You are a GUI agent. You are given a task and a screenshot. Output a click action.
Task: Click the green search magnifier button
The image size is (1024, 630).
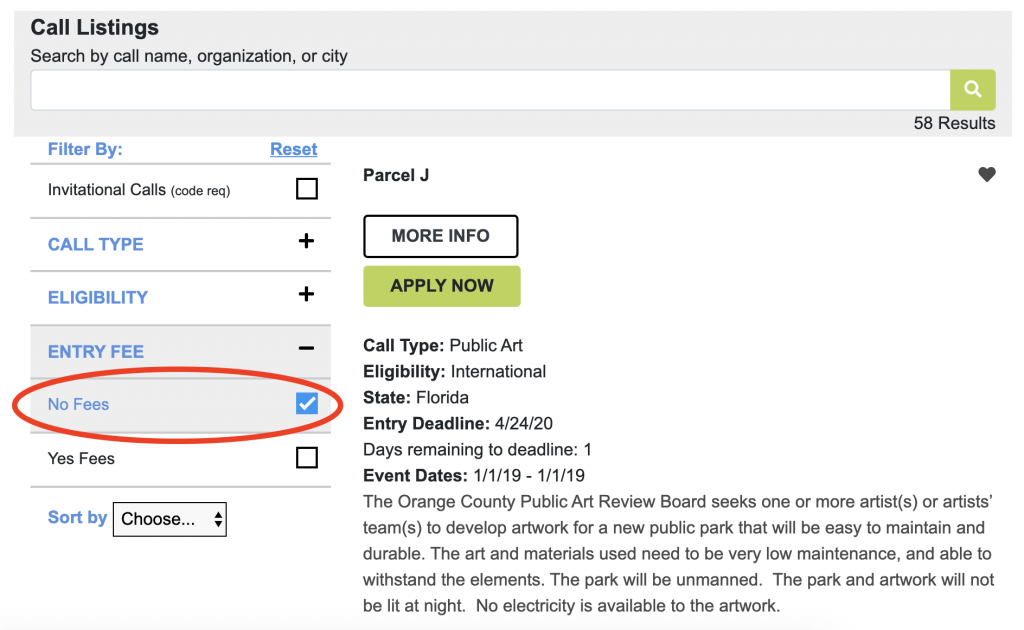point(972,90)
